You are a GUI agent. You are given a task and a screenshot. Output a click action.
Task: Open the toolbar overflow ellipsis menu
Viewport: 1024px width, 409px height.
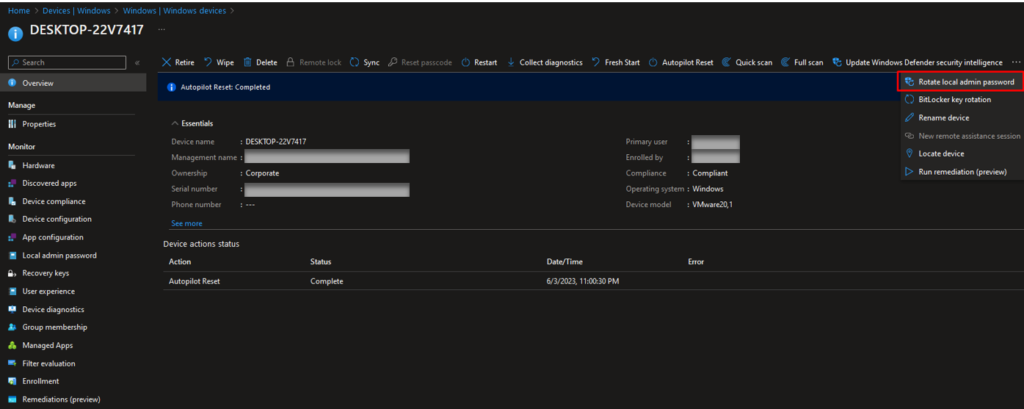(x=1016, y=63)
